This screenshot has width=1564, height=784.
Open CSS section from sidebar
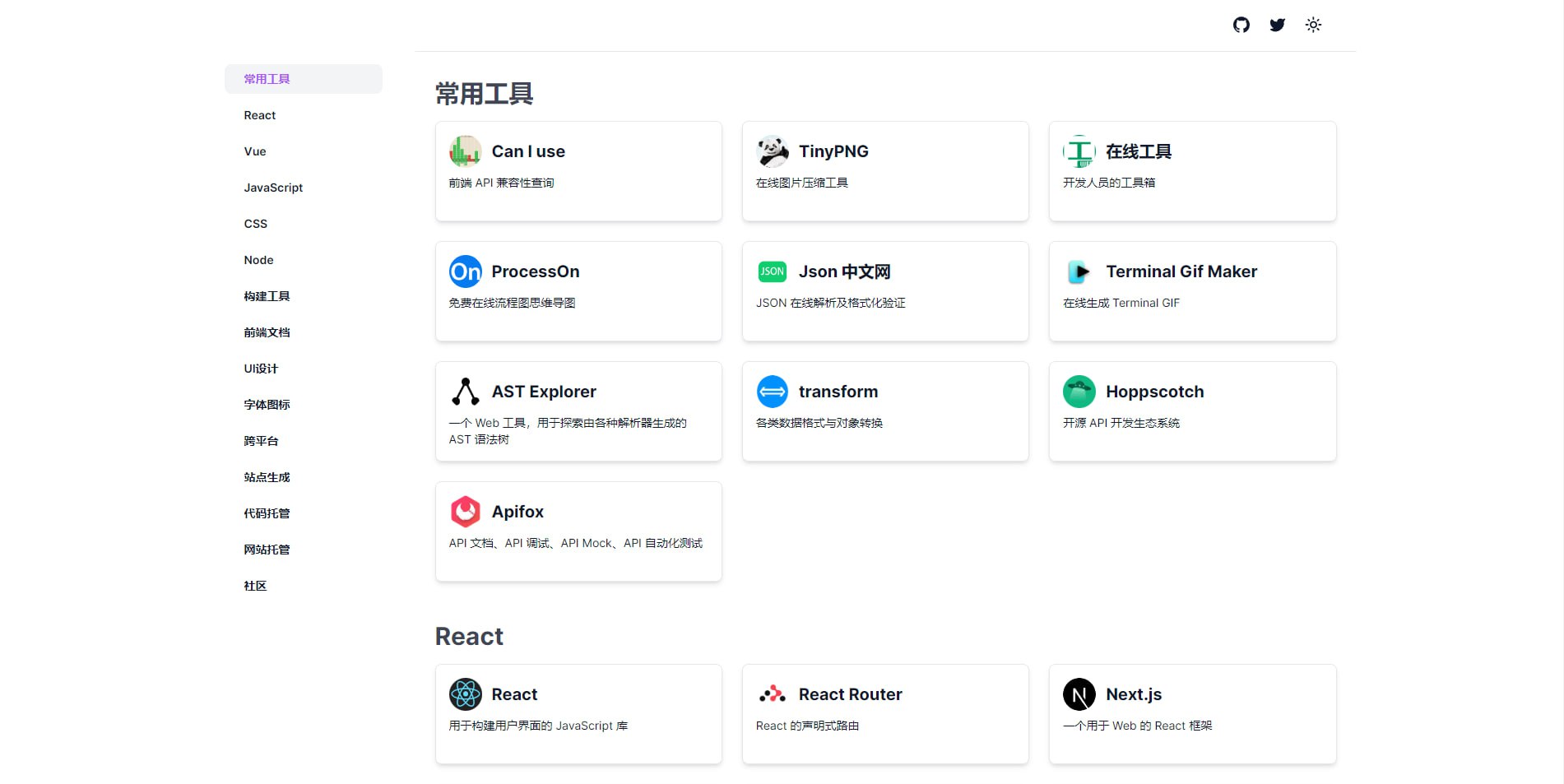tap(304, 224)
